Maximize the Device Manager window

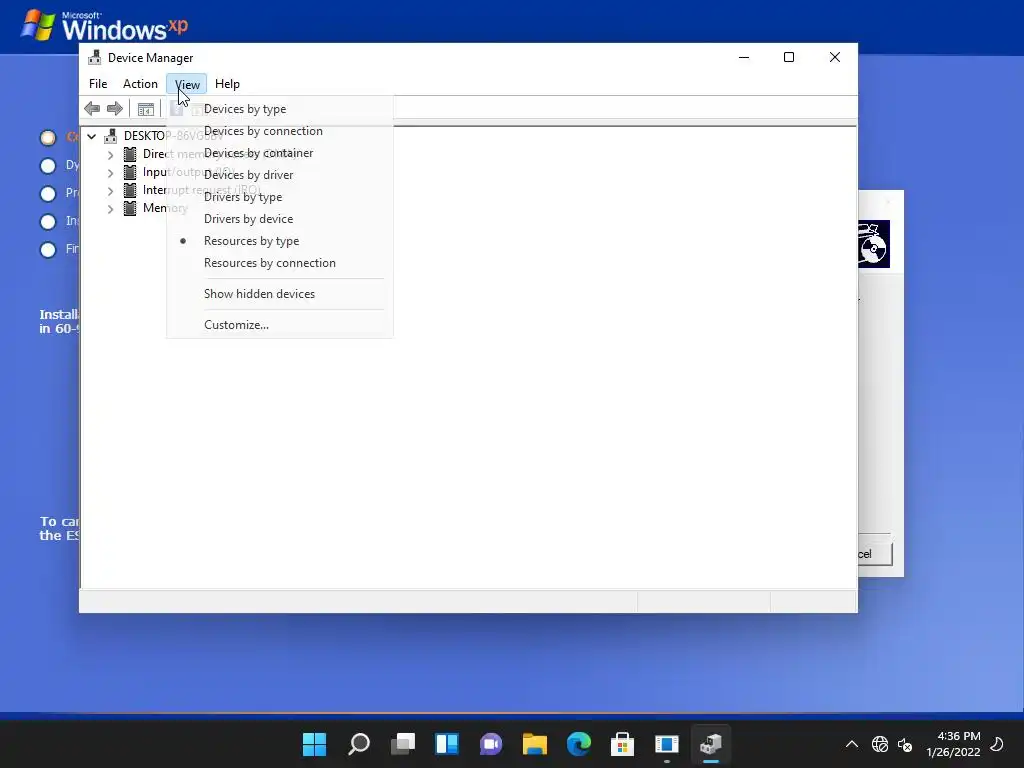point(789,57)
